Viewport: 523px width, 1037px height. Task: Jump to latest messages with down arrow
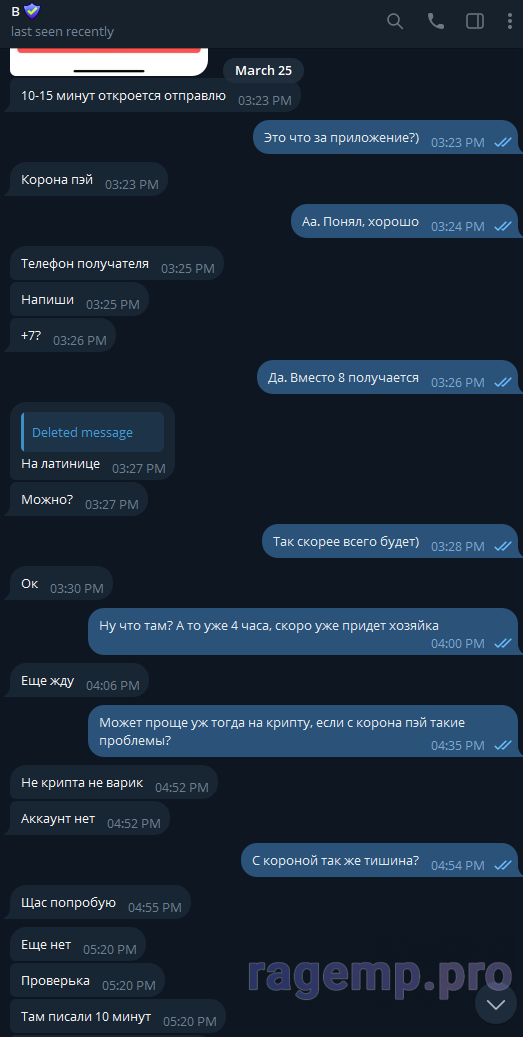coord(496,1005)
